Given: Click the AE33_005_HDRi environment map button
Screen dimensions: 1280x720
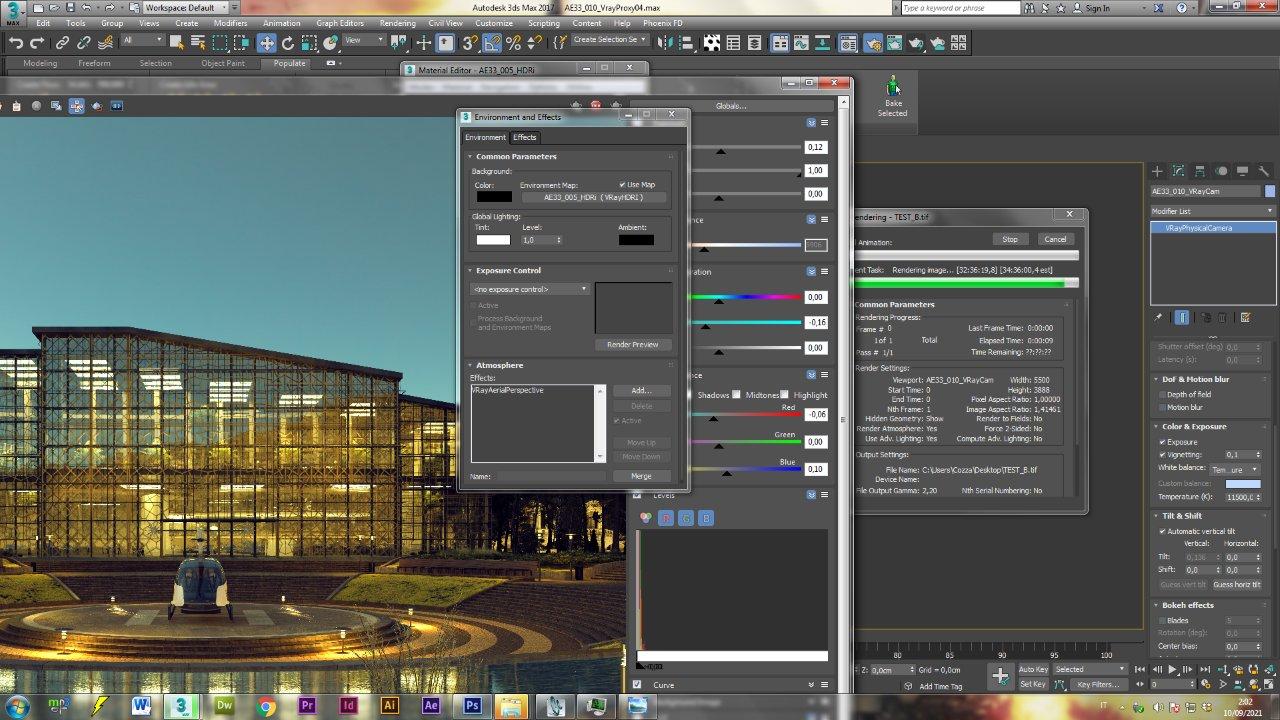Looking at the screenshot, I should click(594, 197).
